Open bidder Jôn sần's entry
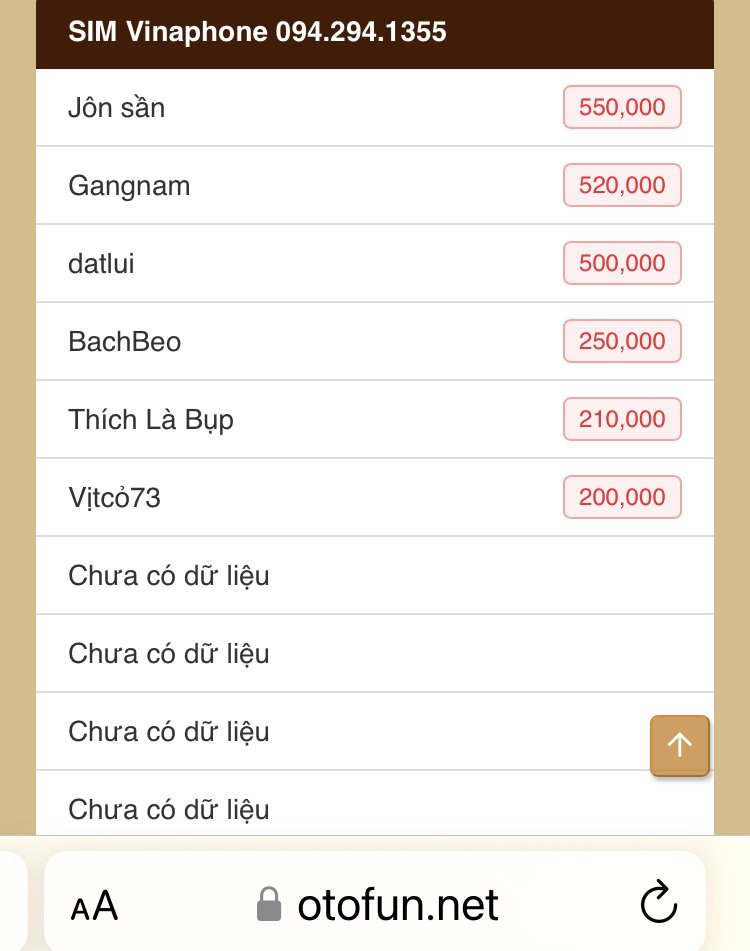 (117, 107)
